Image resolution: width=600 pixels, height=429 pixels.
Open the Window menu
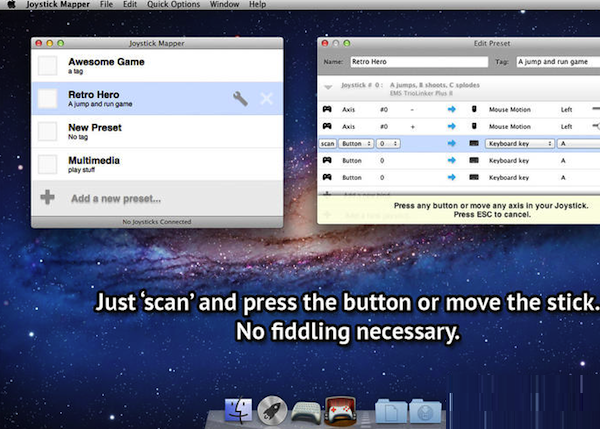[x=224, y=4]
